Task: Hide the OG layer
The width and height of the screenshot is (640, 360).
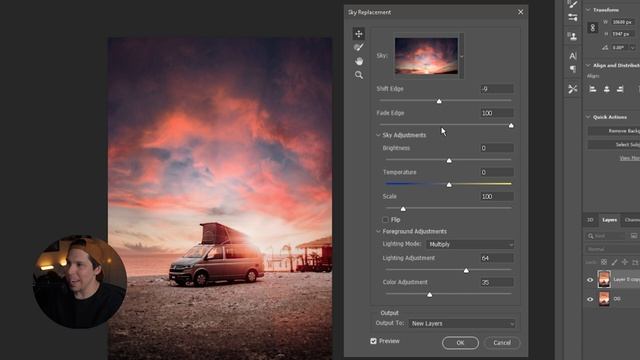Action: (590, 299)
